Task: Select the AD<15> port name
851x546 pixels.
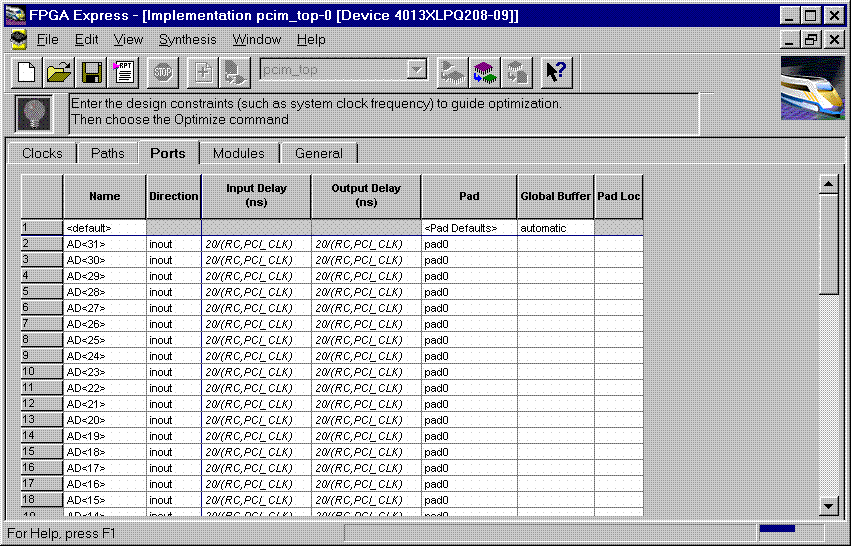Action: 105,500
